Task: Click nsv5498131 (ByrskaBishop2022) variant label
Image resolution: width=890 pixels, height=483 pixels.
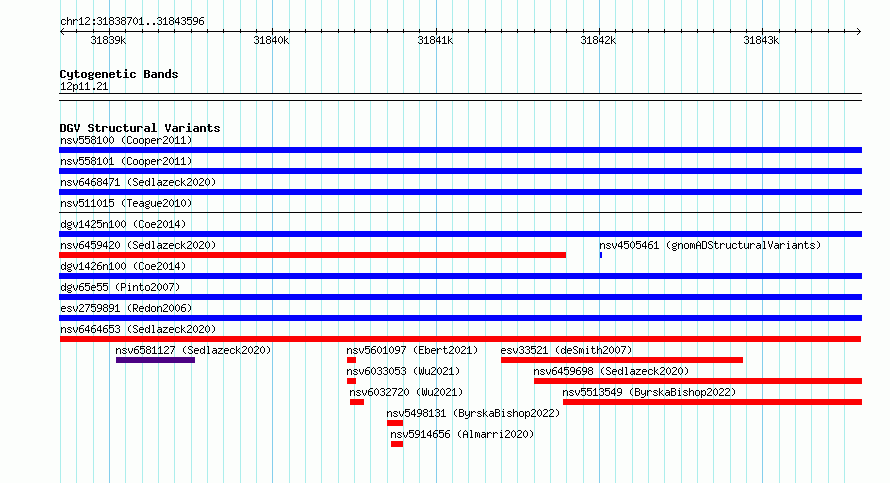Action: [x=473, y=413]
